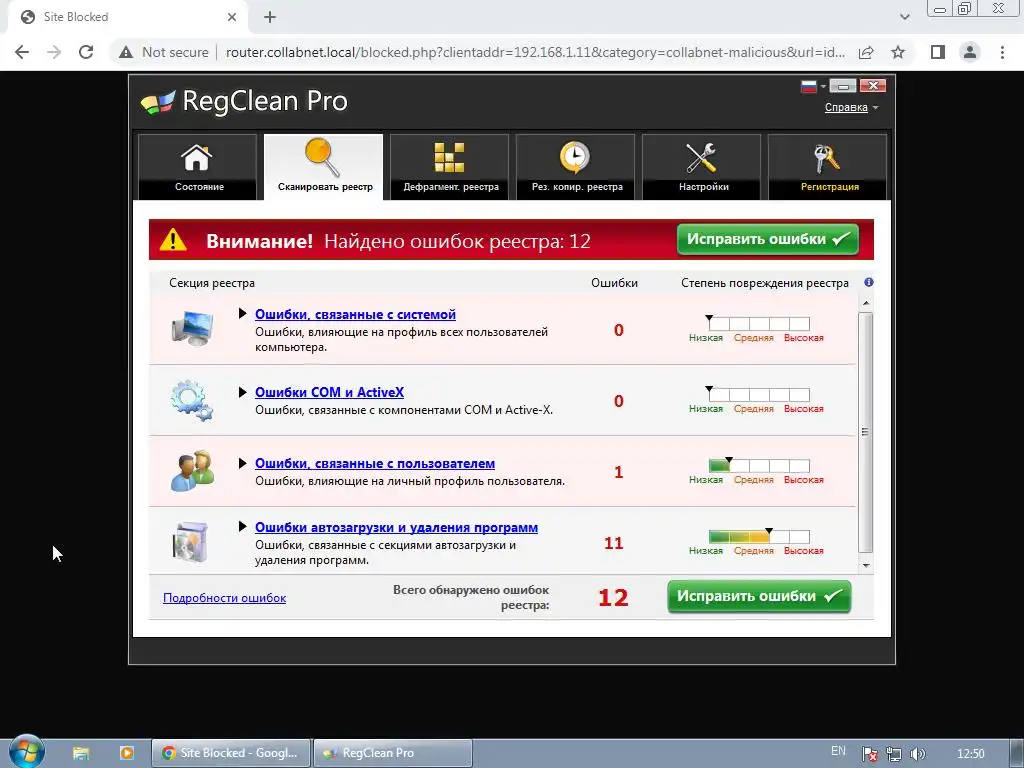The image size is (1024, 768).
Task: Expand Ошибки автозагрузки и удаления программ triangle
Action: (242, 526)
